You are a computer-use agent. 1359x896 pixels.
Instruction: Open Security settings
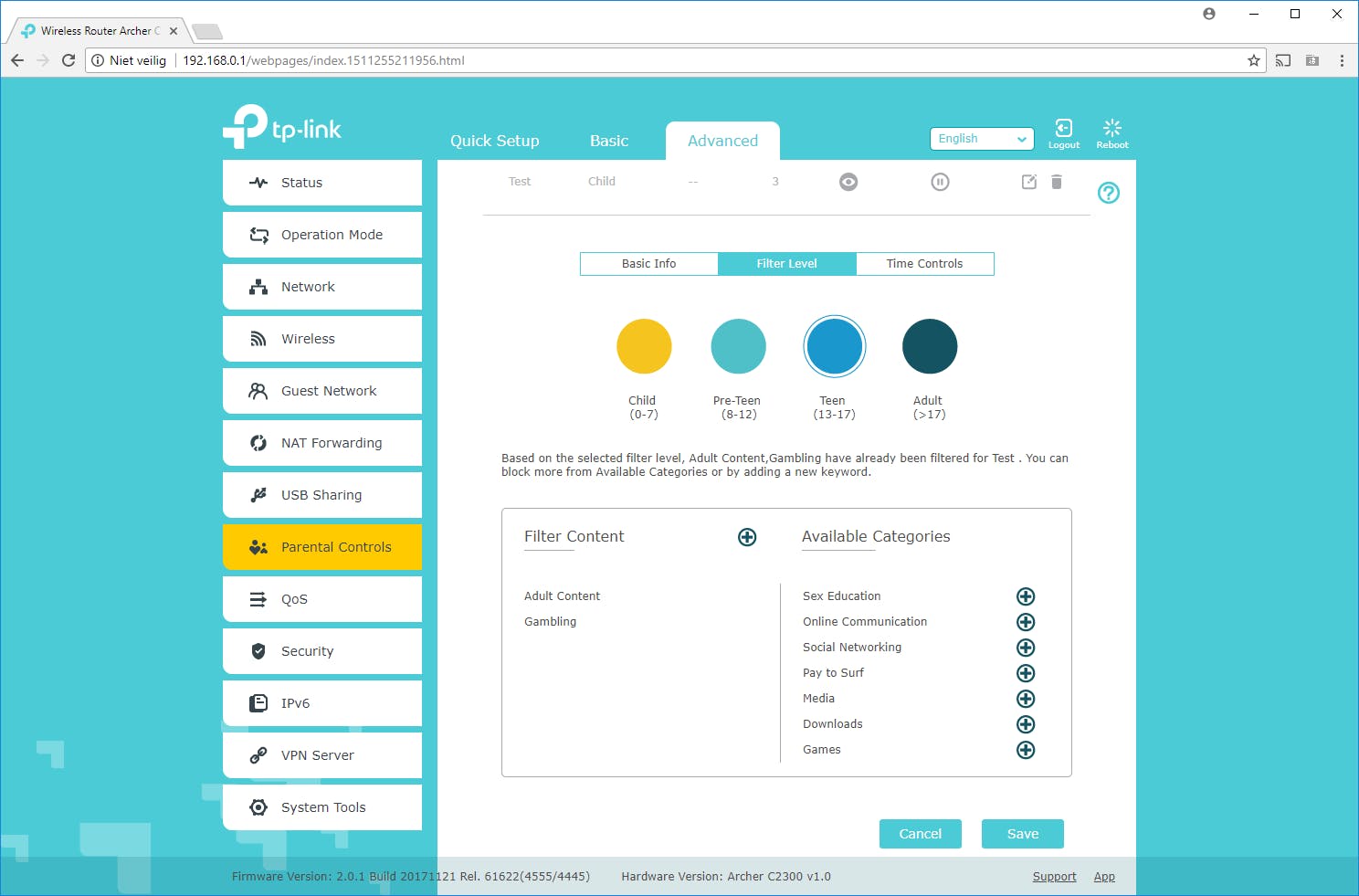(x=322, y=651)
